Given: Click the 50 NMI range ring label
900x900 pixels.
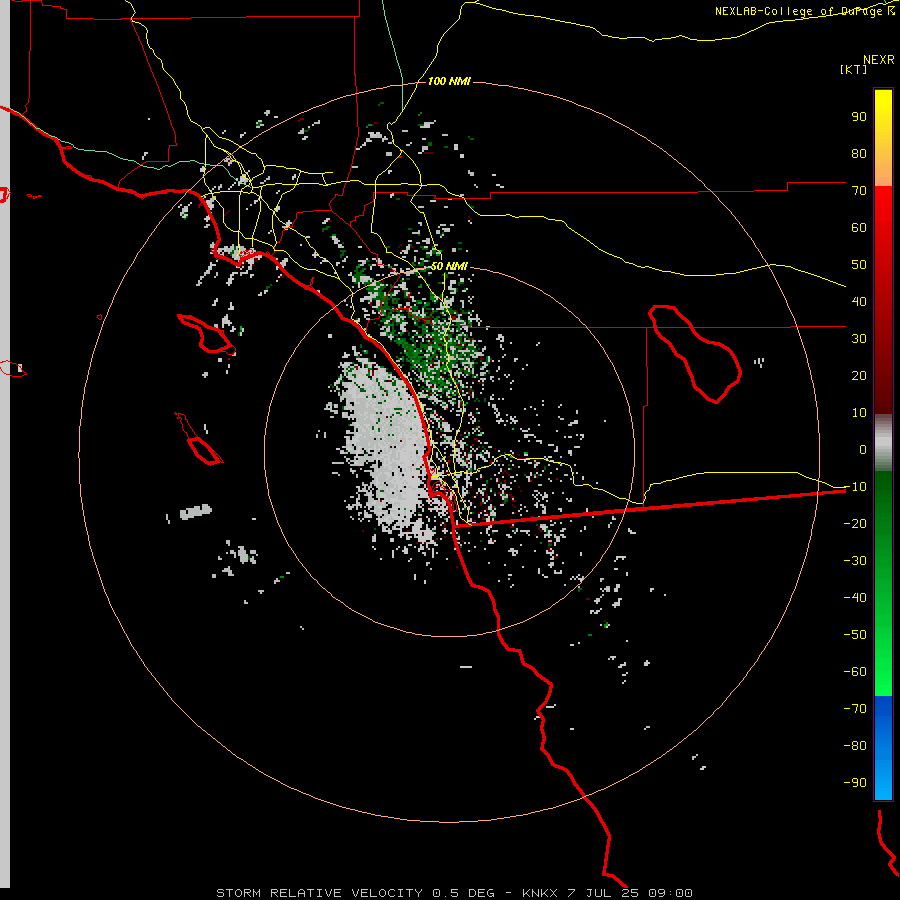Looking at the screenshot, I should 449,266.
